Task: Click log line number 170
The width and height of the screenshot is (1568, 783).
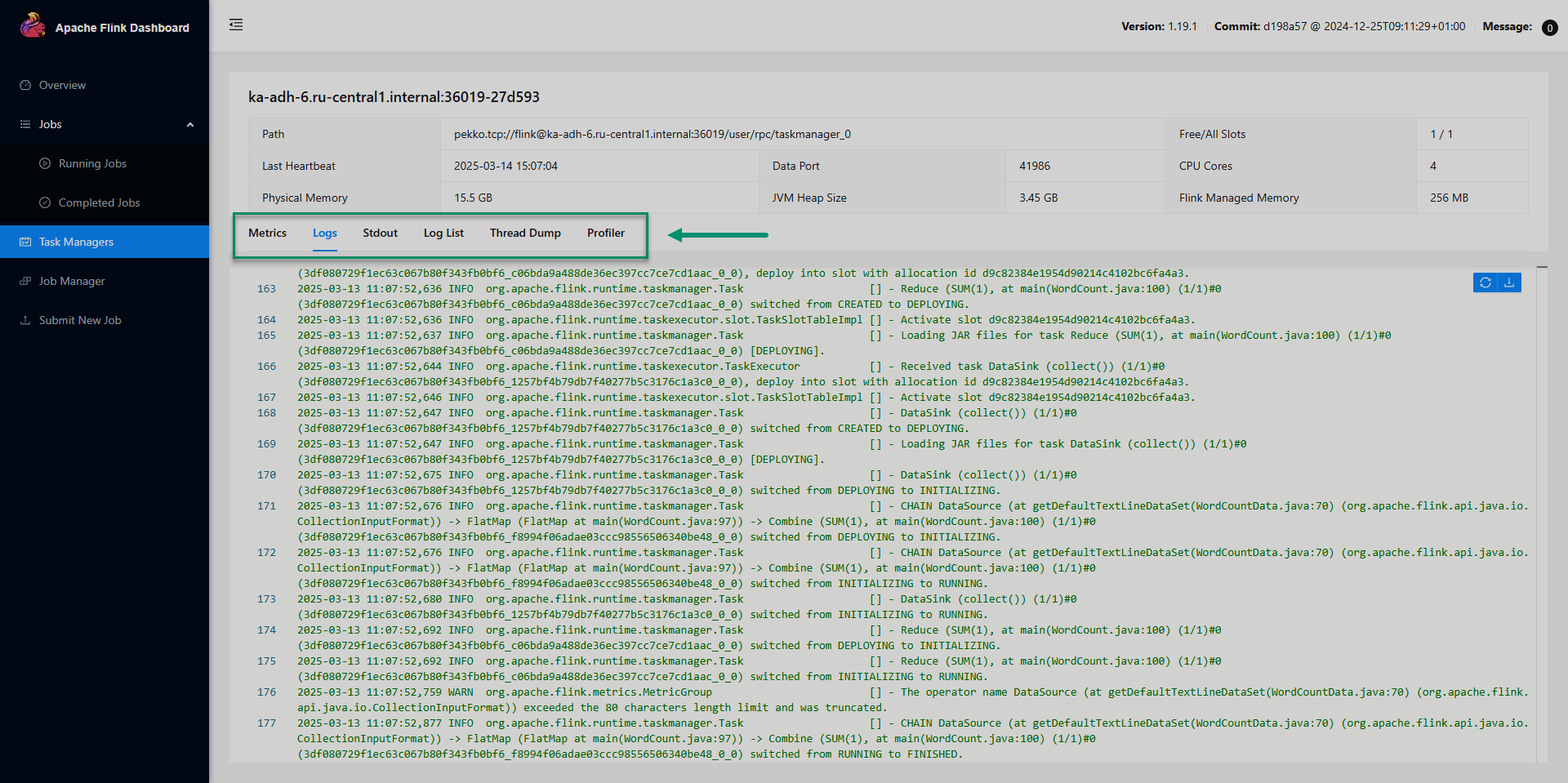Action: tap(266, 475)
